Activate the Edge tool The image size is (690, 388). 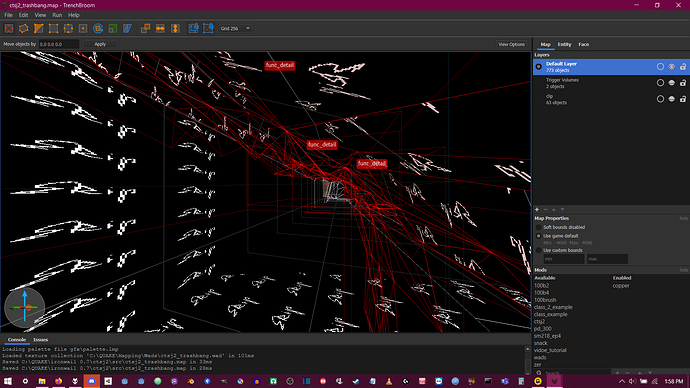point(68,29)
